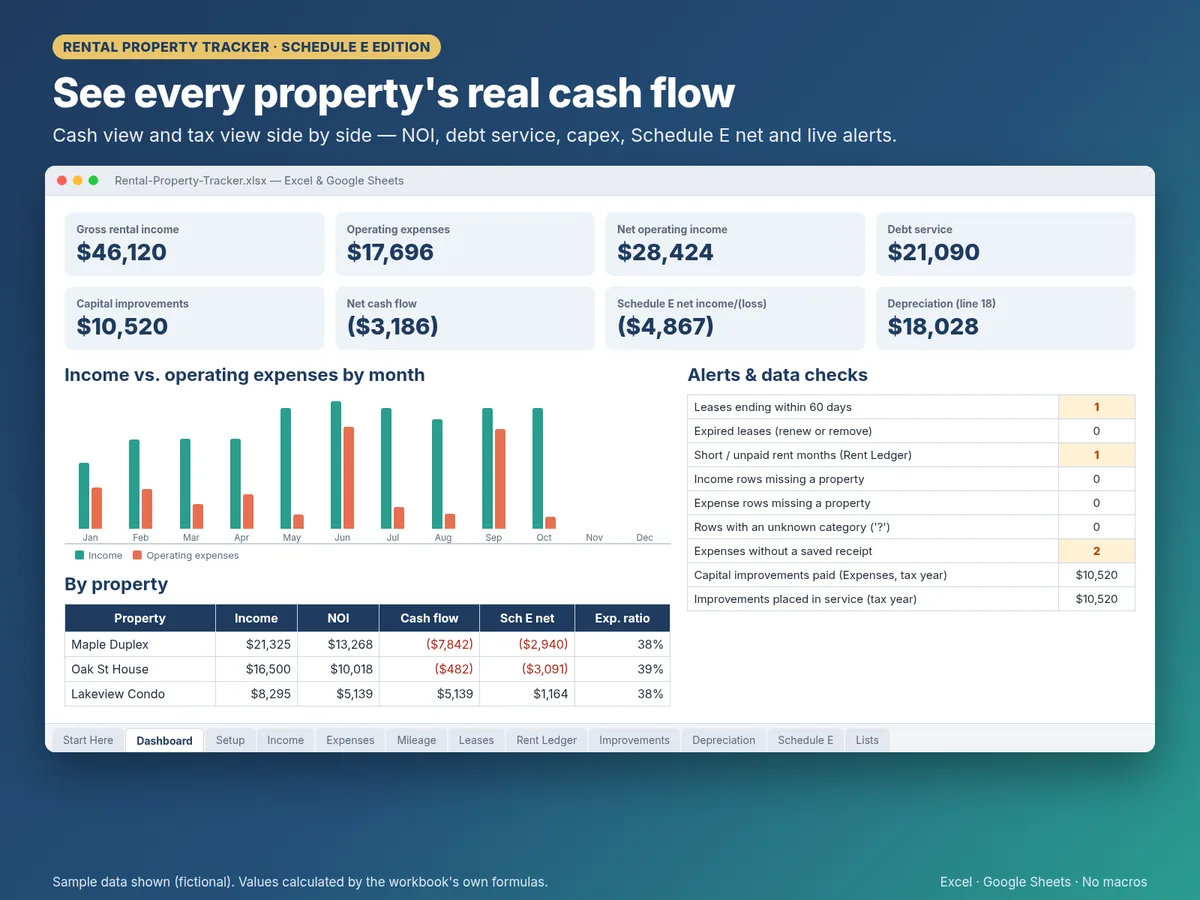1200x900 pixels.
Task: Switch to the Setup sheet tab
Action: click(x=230, y=740)
